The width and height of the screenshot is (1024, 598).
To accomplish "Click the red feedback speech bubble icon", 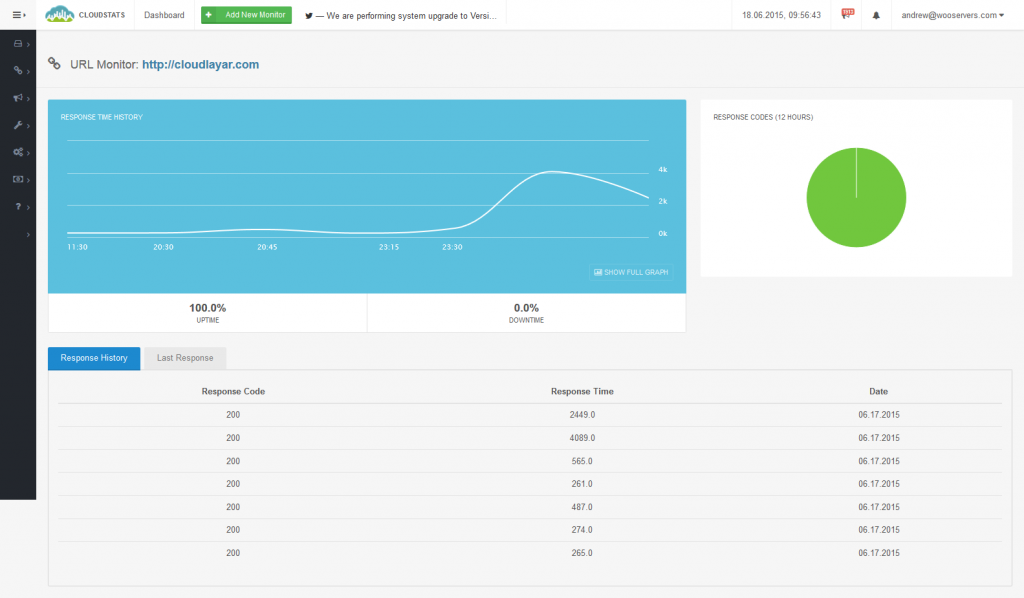I will [x=846, y=14].
